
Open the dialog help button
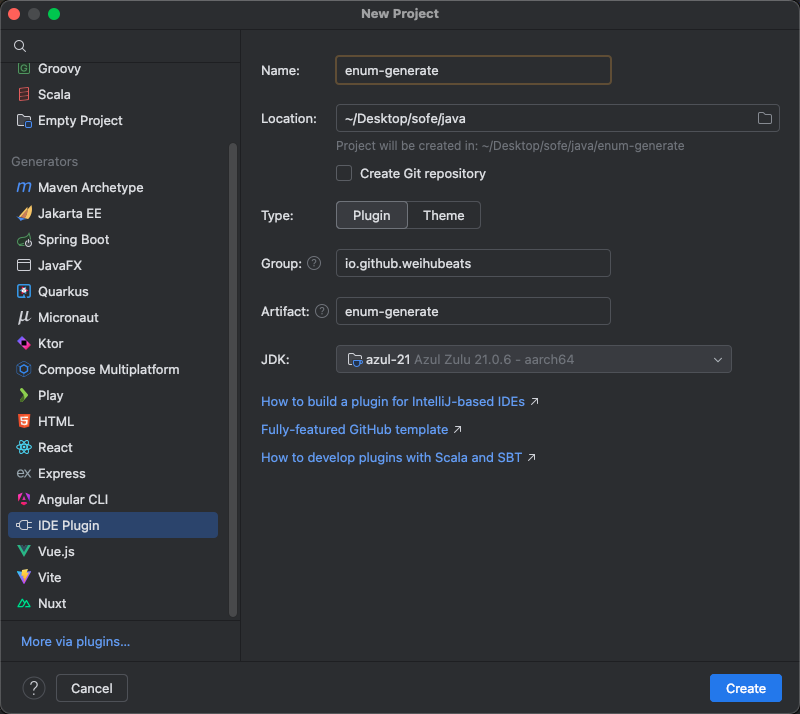[x=34, y=688]
